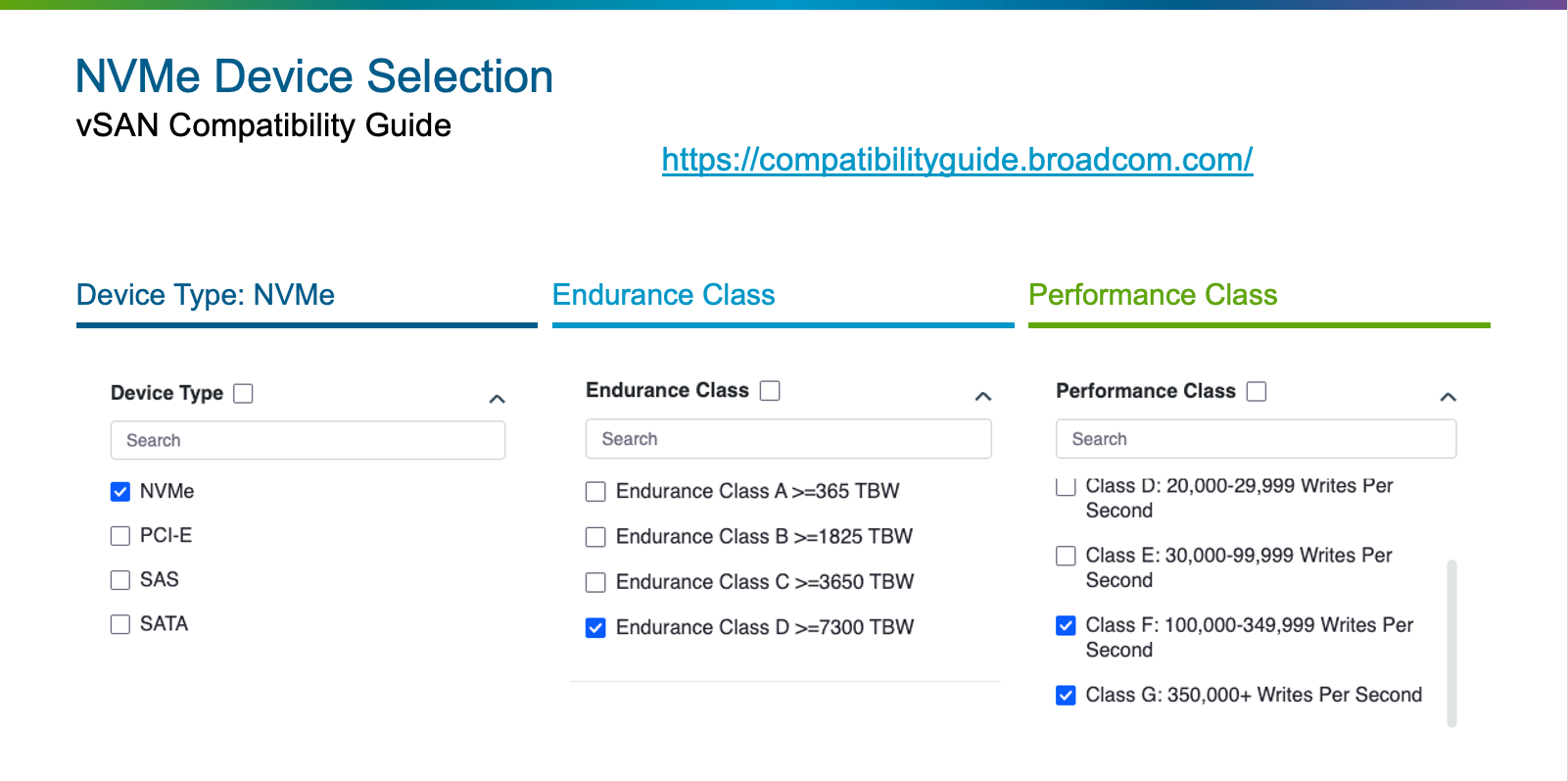The width and height of the screenshot is (1568, 781).
Task: Collapse the Performance Class filter chevron
Action: 1449,397
